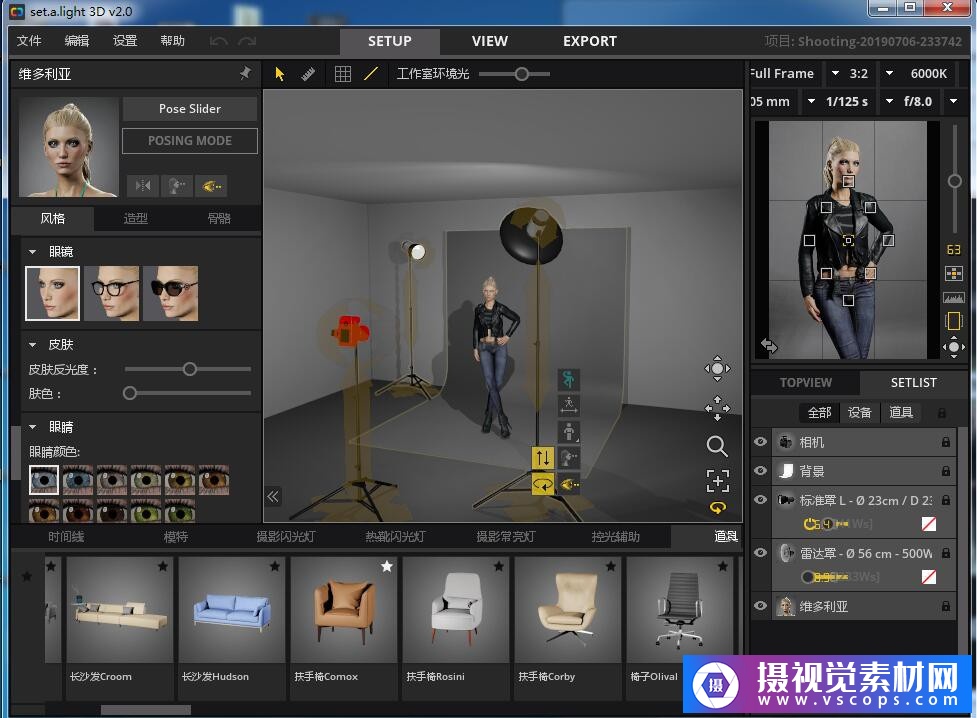Viewport: 977px width, 718px height.
Task: Filter set list by 设备
Action: (860, 413)
